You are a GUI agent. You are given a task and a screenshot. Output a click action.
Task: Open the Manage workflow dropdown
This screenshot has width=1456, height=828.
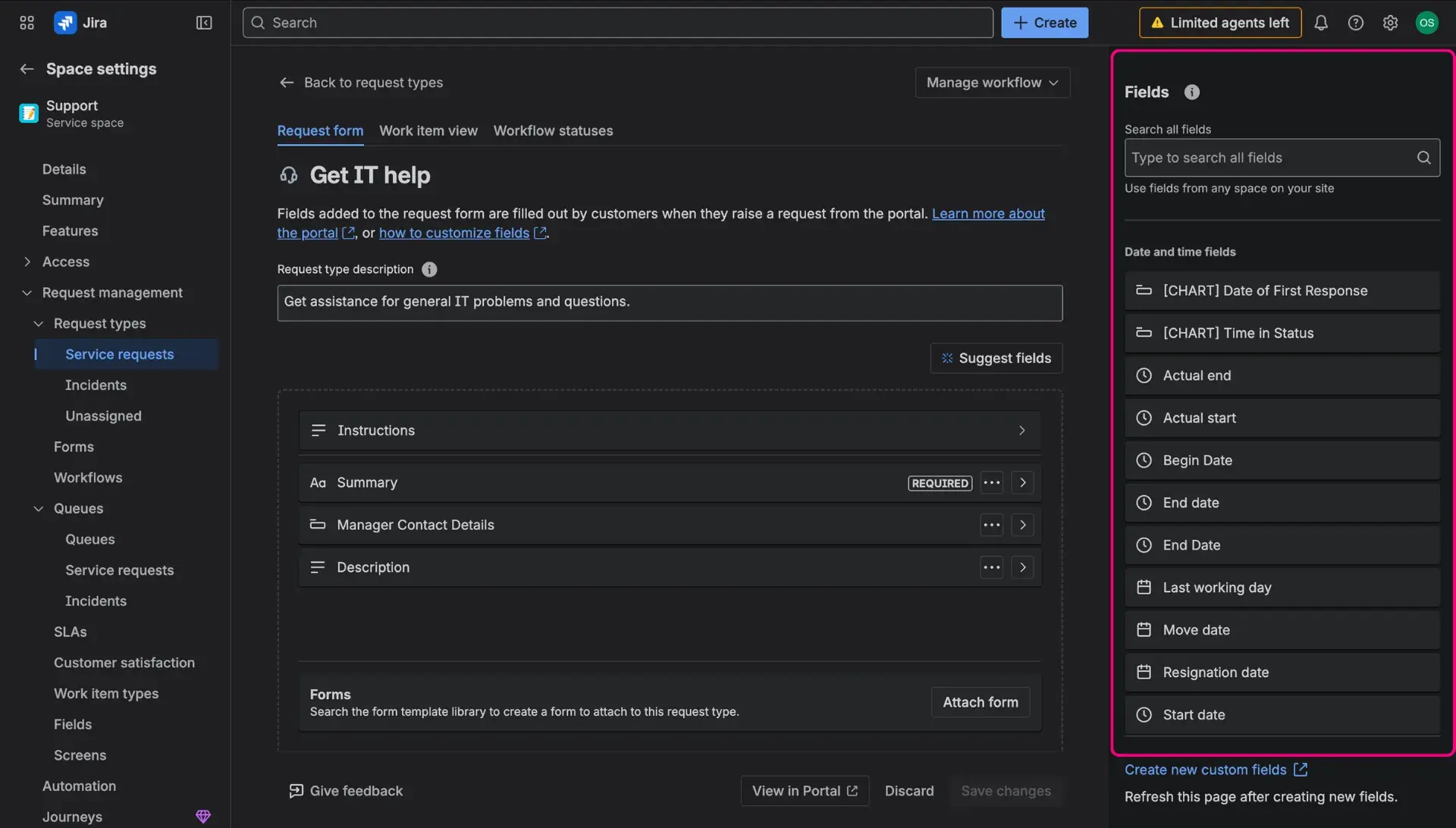point(992,82)
